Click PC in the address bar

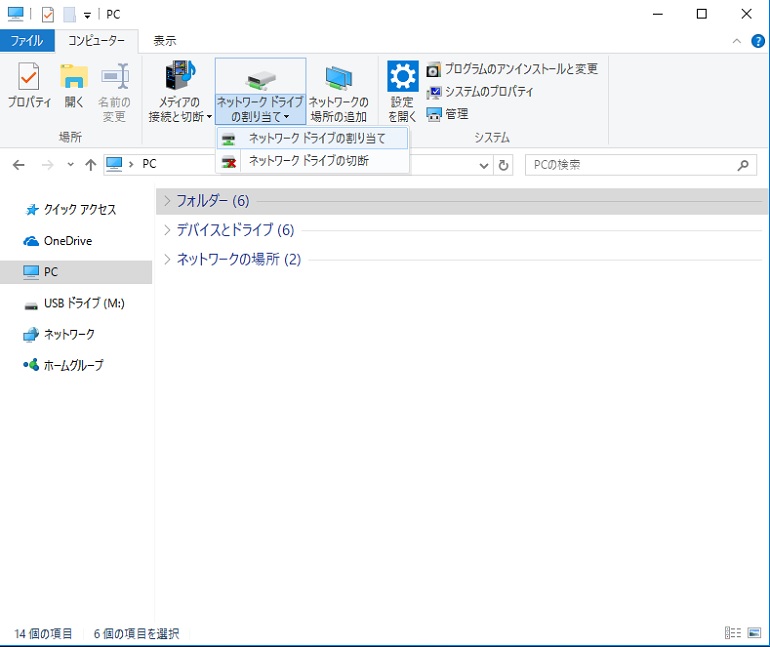click(x=149, y=164)
